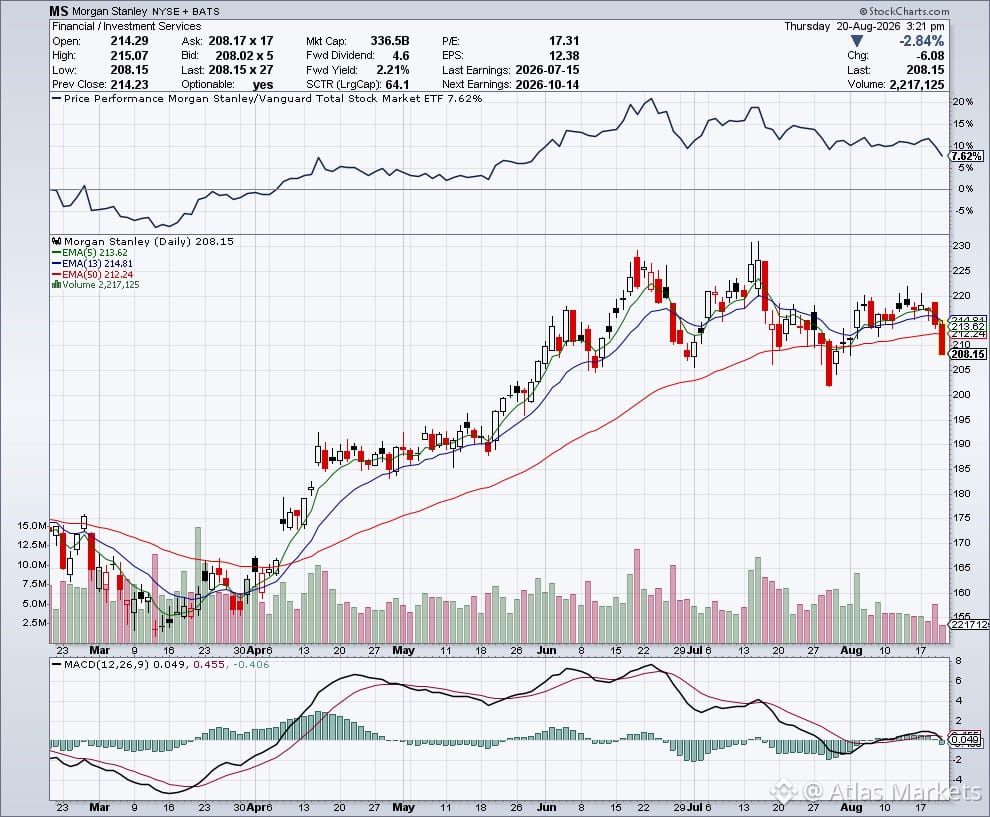Image resolution: width=990 pixels, height=817 pixels.
Task: Click the Prev Close value 214.23
Action: pyautogui.click(x=129, y=85)
